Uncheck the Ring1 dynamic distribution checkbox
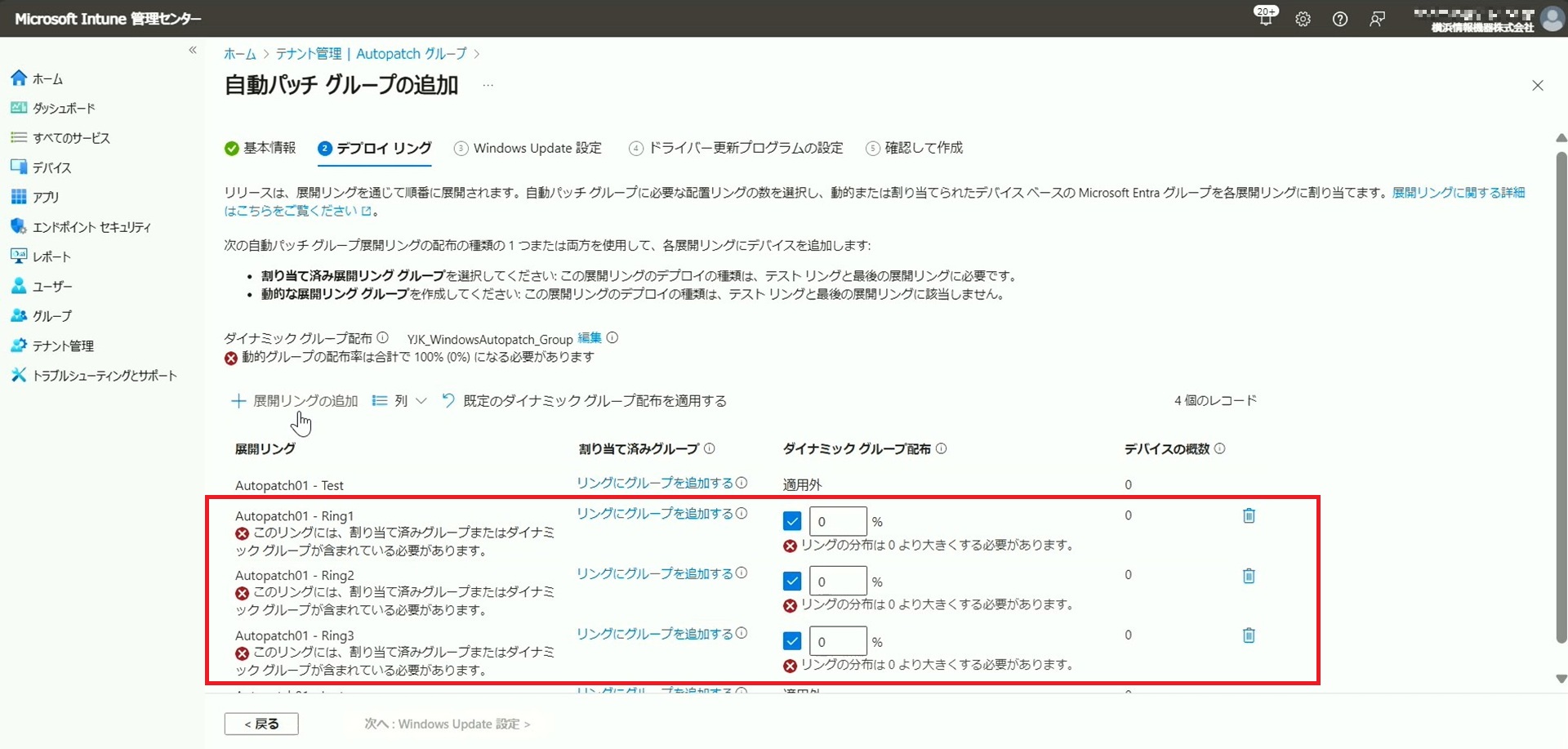Viewport: 1568px width, 749px height. (792, 521)
